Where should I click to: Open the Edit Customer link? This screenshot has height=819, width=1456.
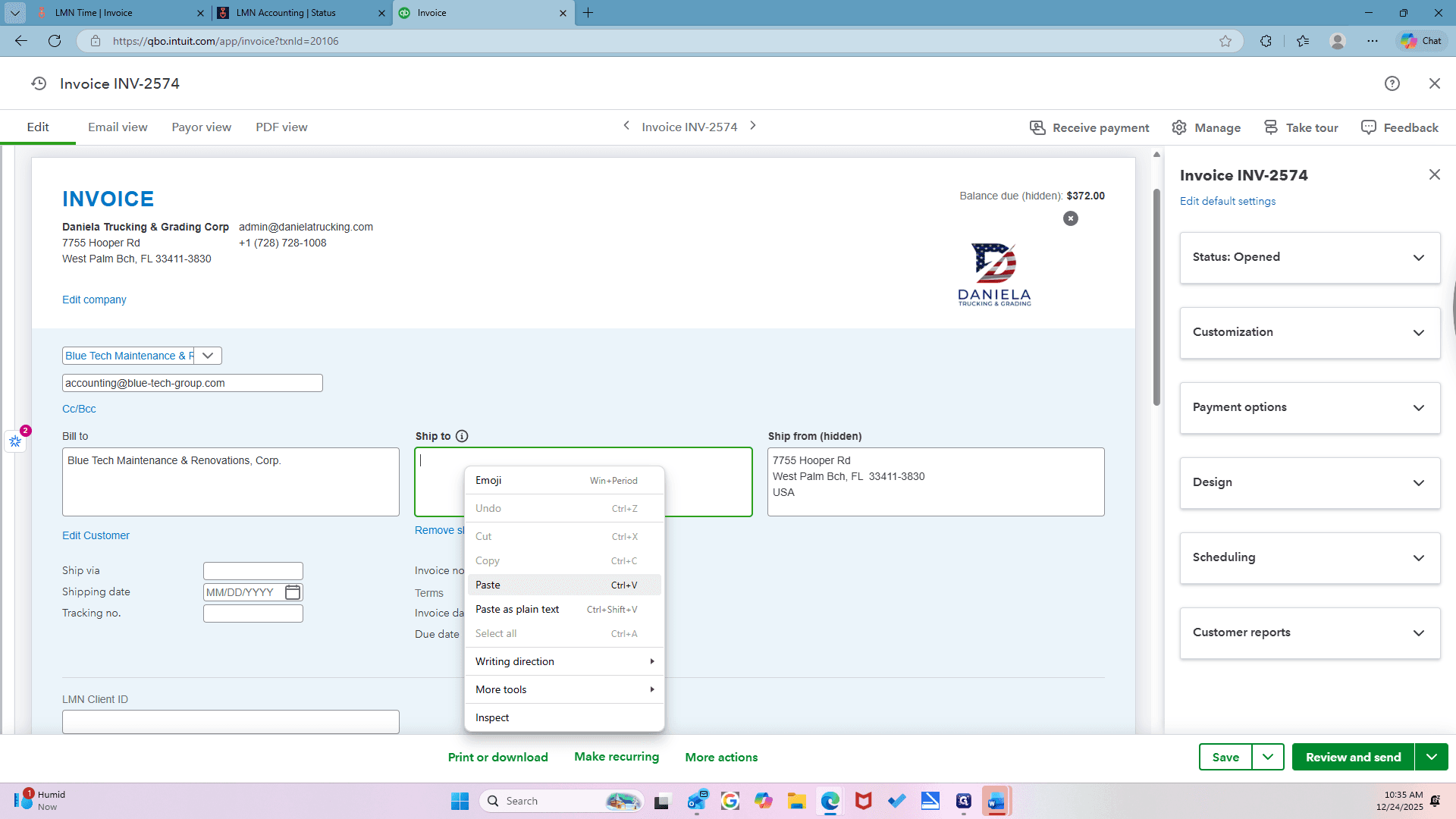click(x=96, y=535)
